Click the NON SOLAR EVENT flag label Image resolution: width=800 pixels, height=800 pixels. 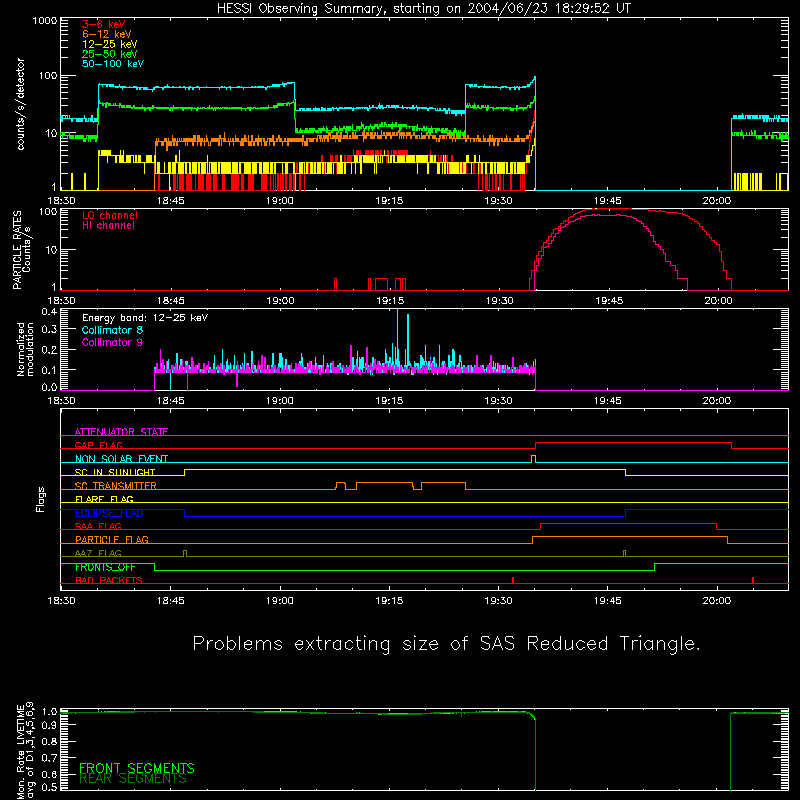point(121,459)
